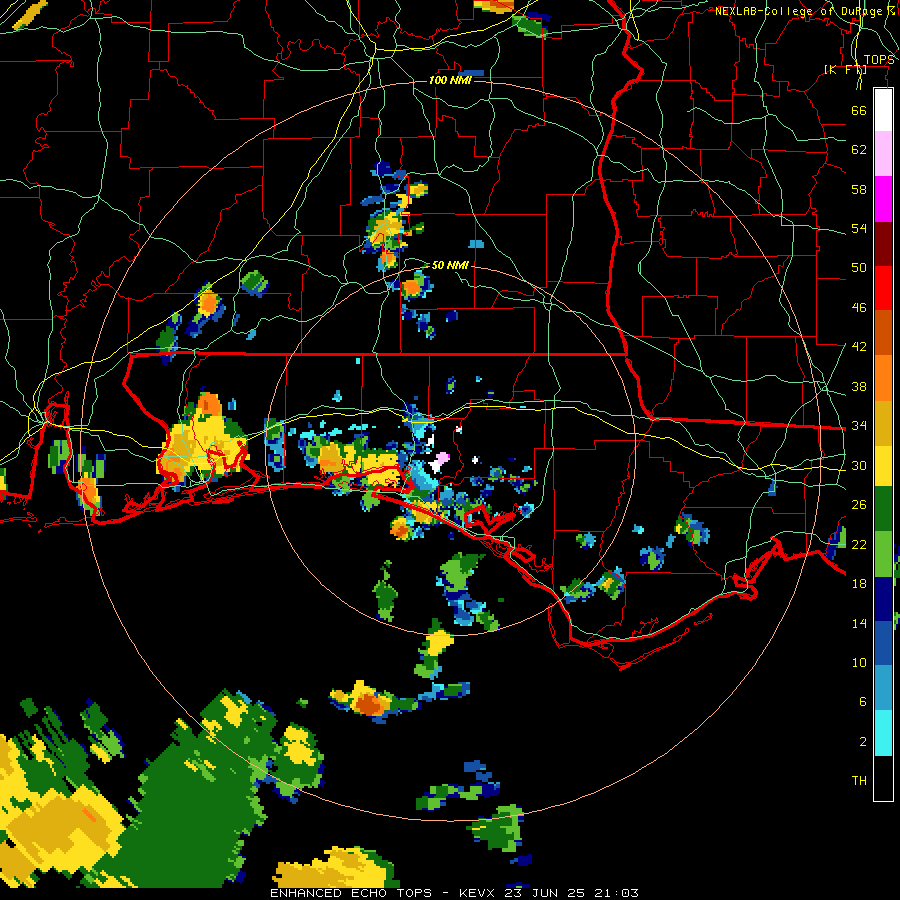Click the 26 legend value

(859, 505)
